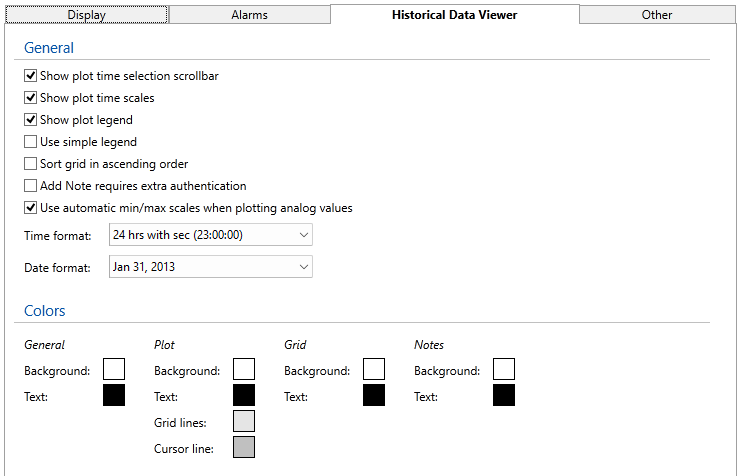
Task: Enable Use simple legend option
Action: [x=31, y=142]
